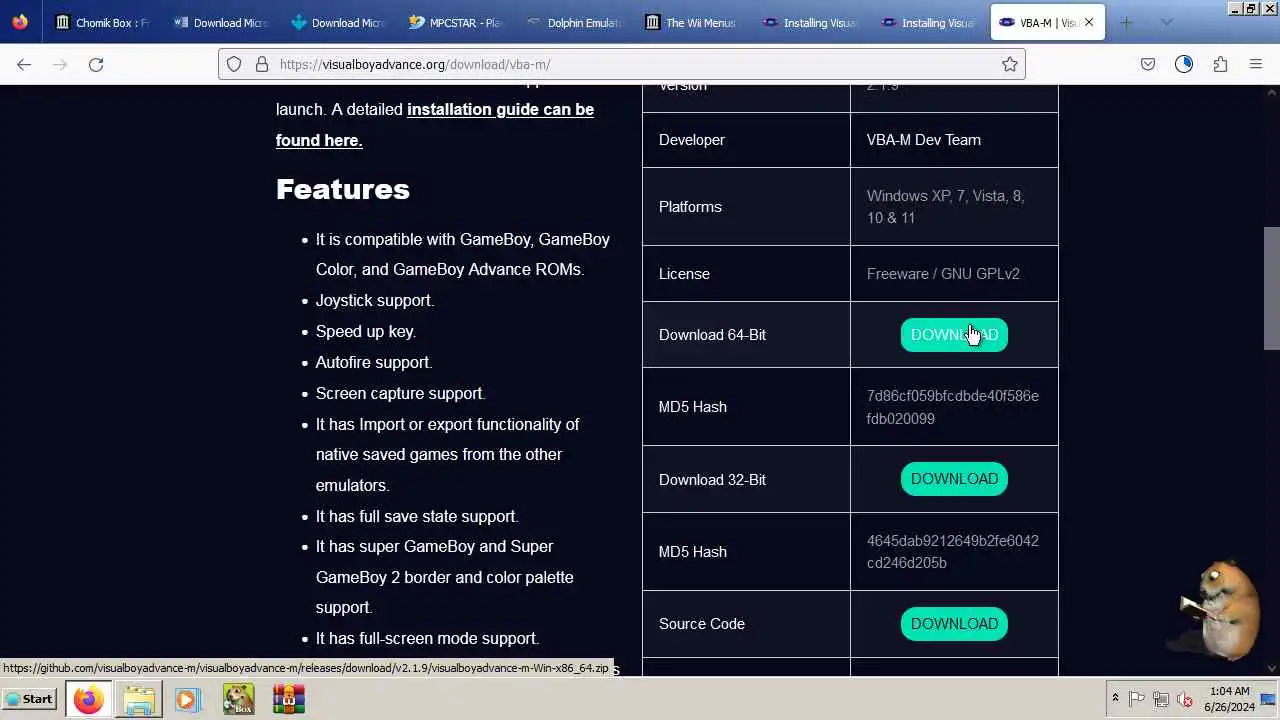Viewport: 1280px width, 720px height.
Task: Click the full save state support item
Action: [416, 517]
